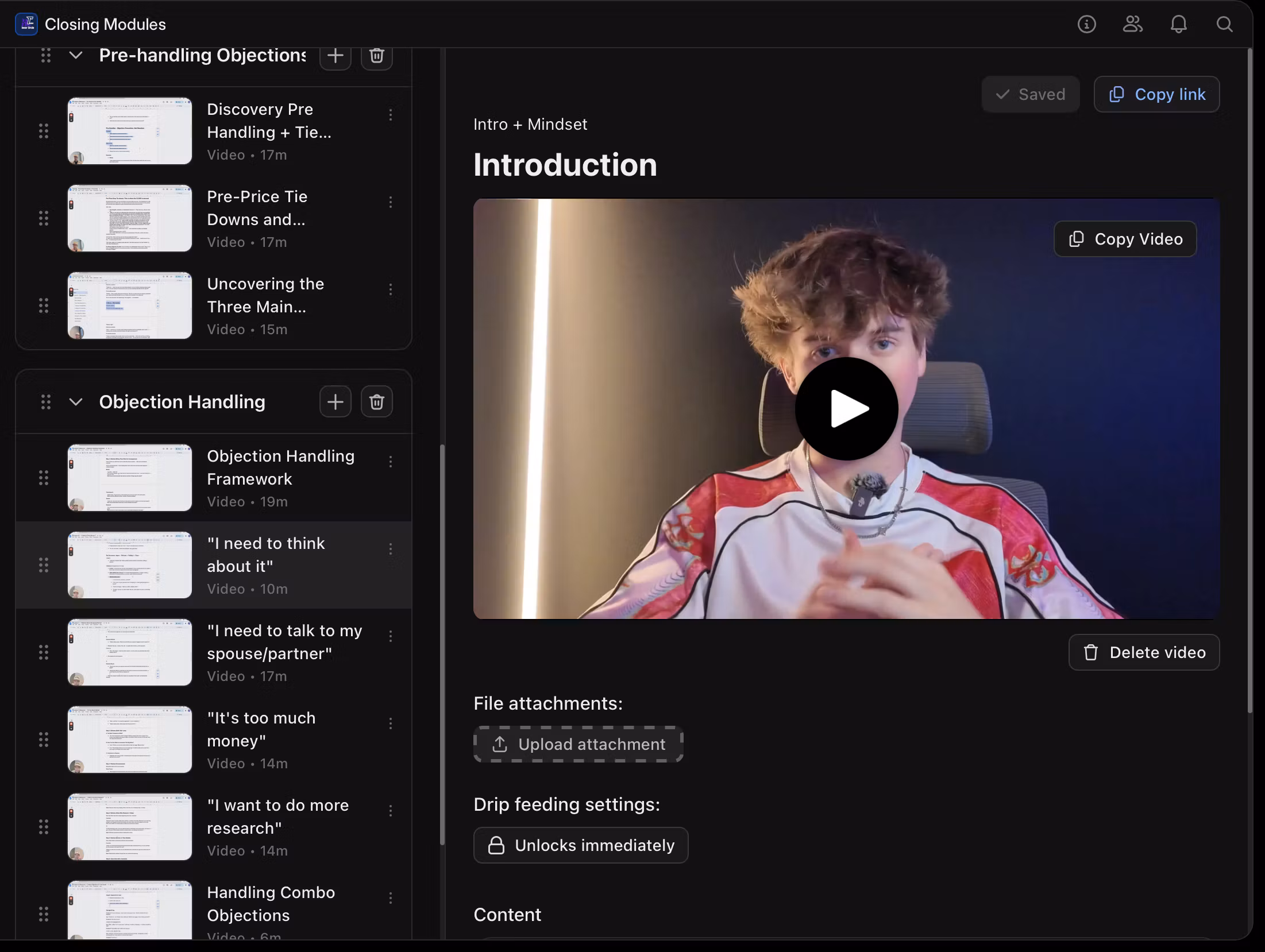Open options menu for Uncovering the Three Main
1265x952 pixels.
pyautogui.click(x=391, y=289)
